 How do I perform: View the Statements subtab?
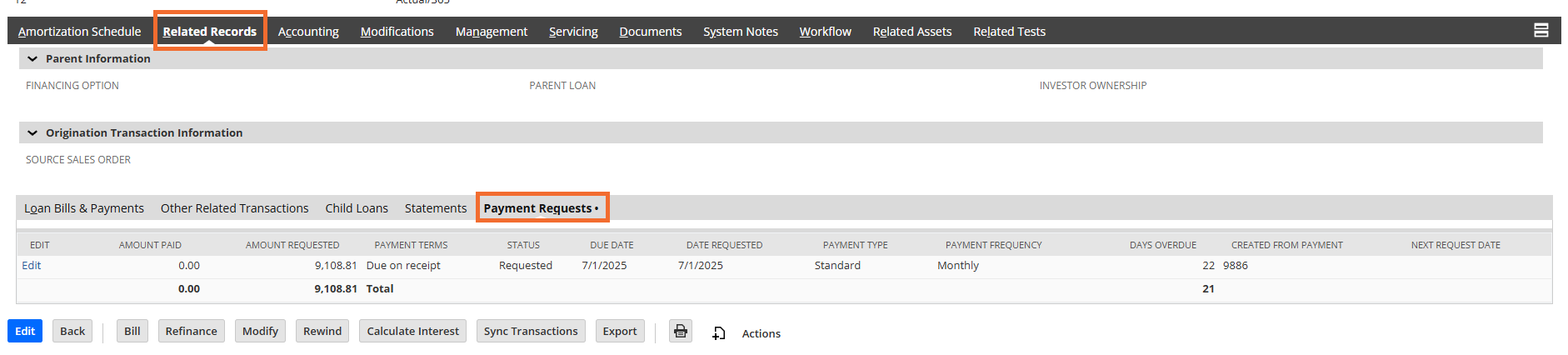click(x=436, y=208)
